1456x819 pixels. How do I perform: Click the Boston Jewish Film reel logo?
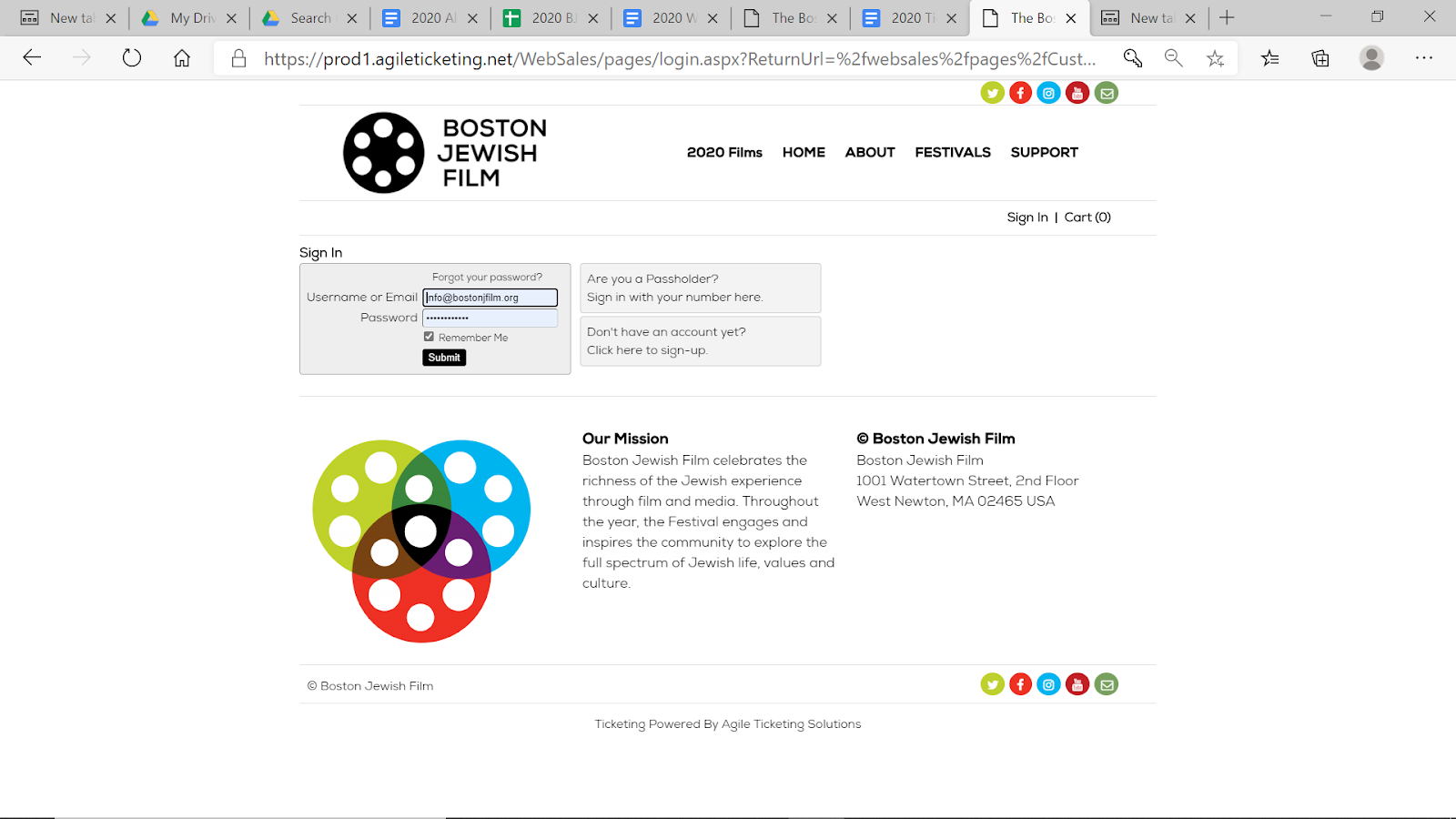tap(446, 153)
